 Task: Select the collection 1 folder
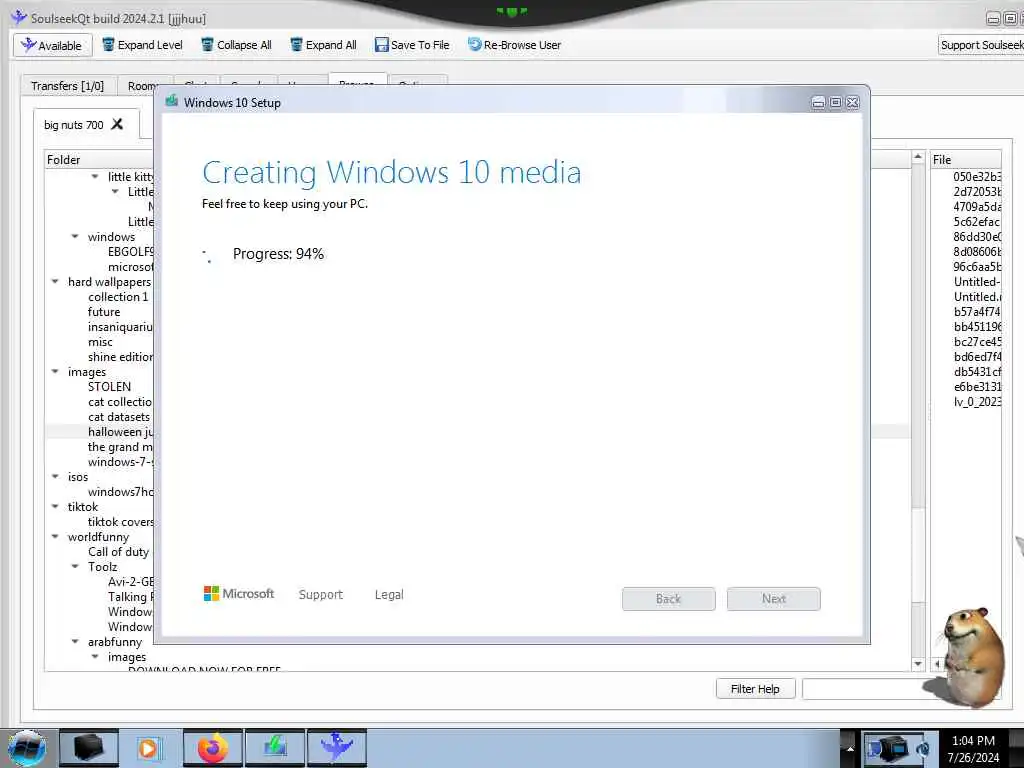pyautogui.click(x=118, y=296)
